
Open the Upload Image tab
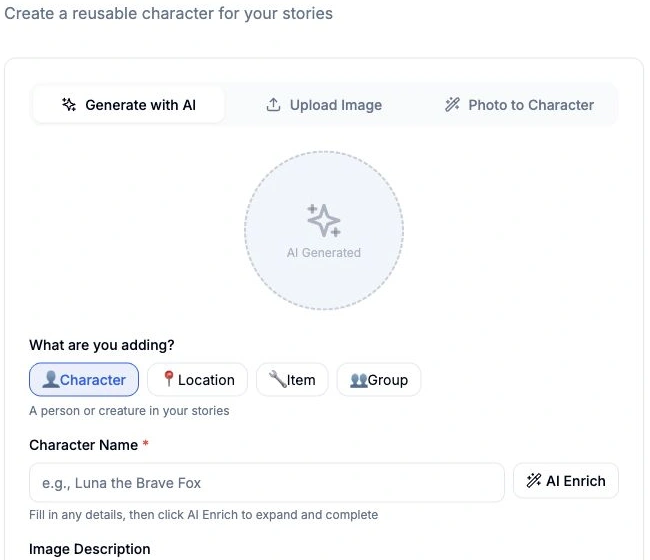(323, 105)
